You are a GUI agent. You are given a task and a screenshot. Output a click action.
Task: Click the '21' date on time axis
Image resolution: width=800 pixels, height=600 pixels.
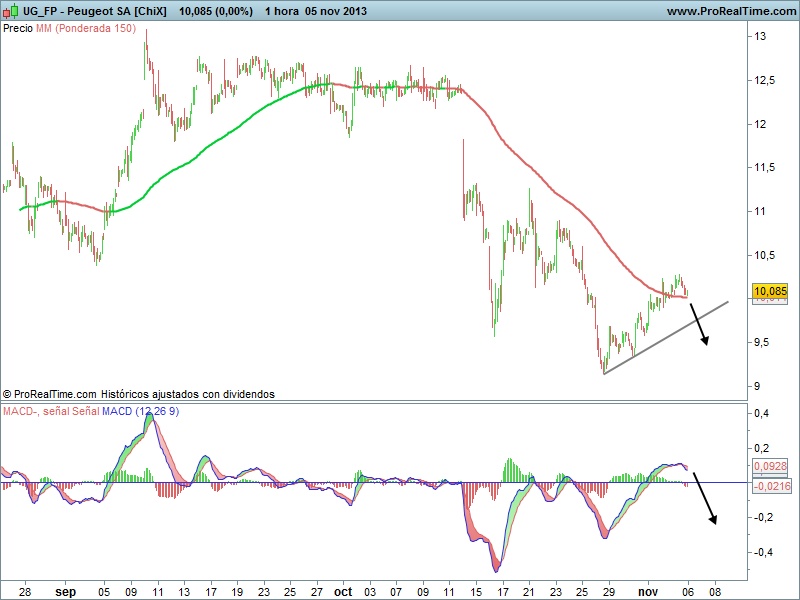529,592
